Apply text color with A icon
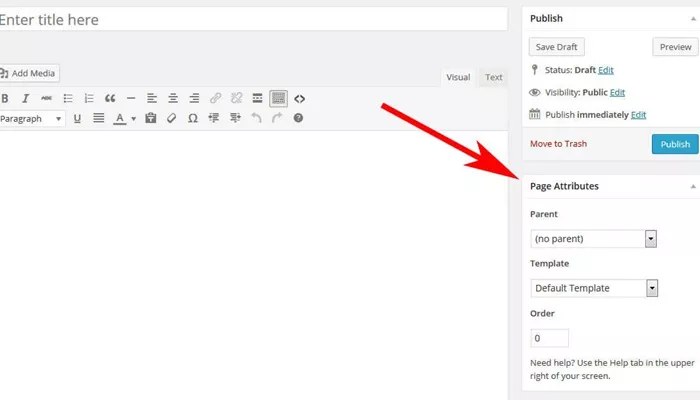700x400 pixels. 120,118
